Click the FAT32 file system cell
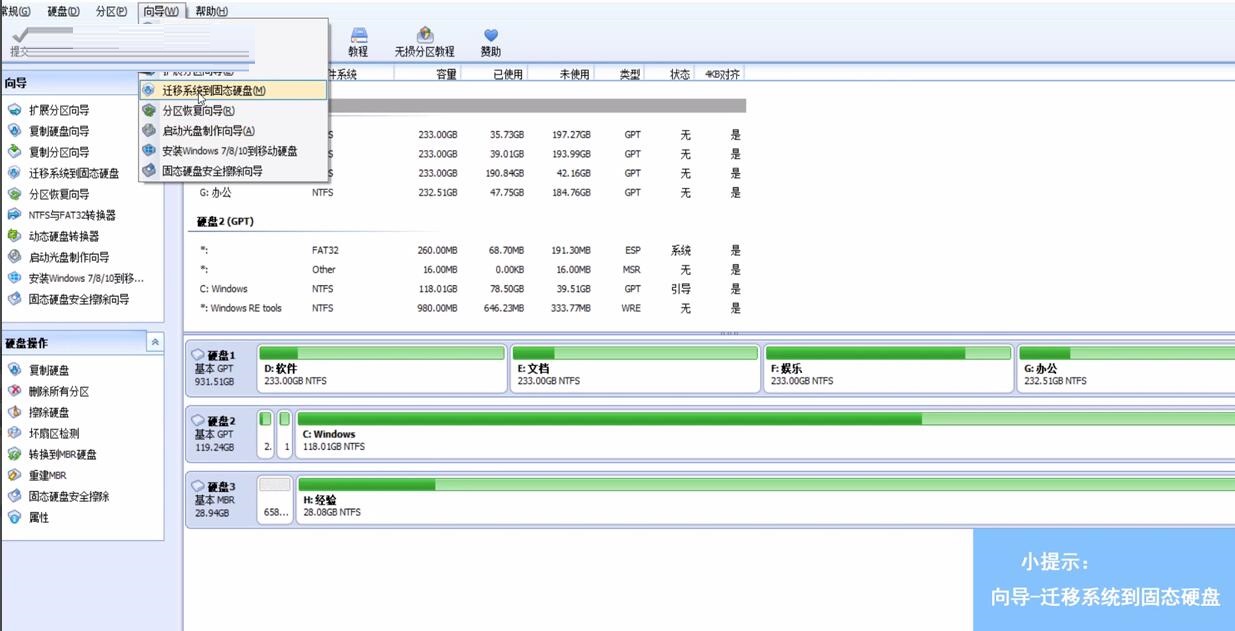The height and width of the screenshot is (631, 1235). (x=325, y=250)
